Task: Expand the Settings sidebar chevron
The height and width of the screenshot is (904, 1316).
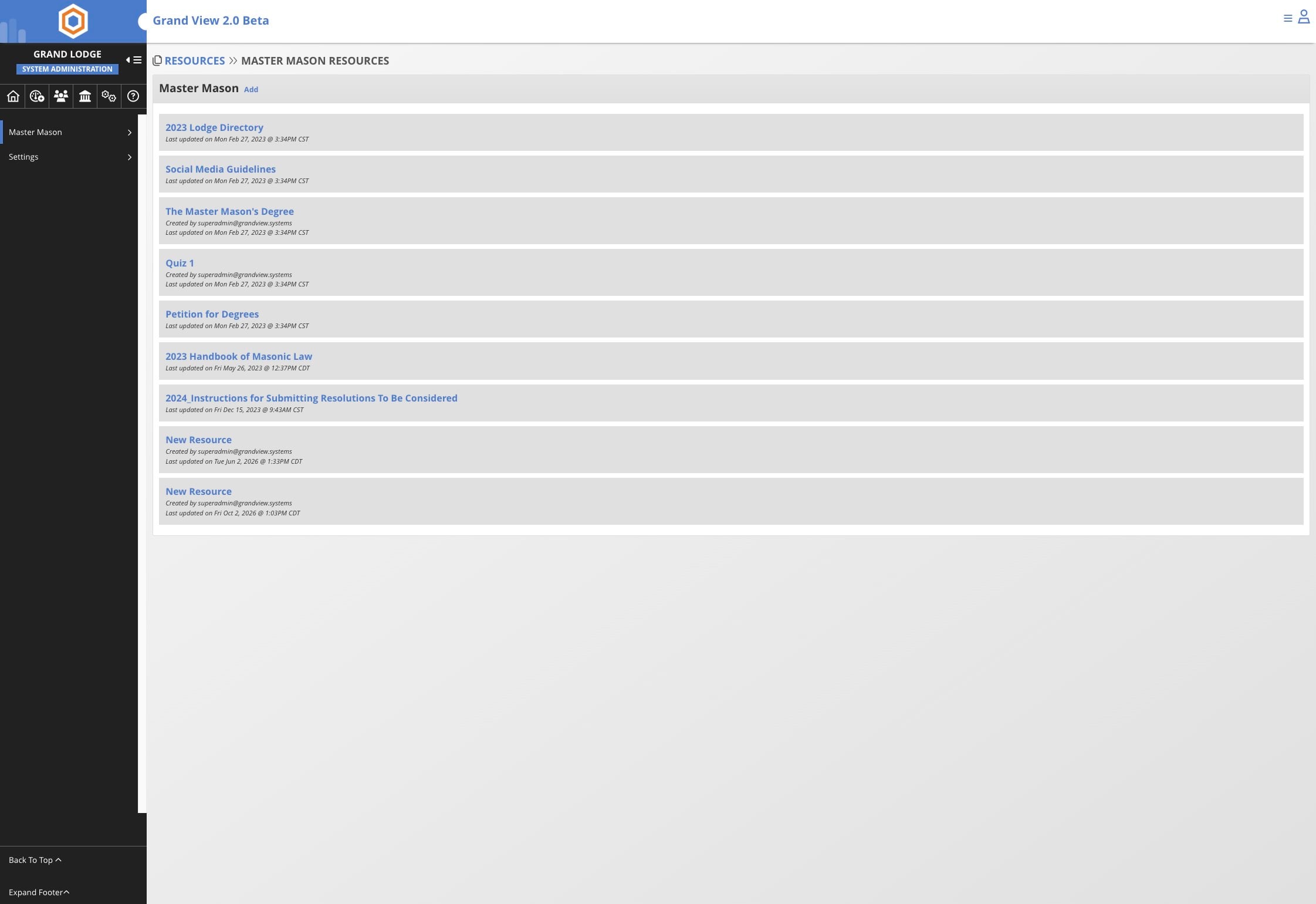Action: coord(130,157)
